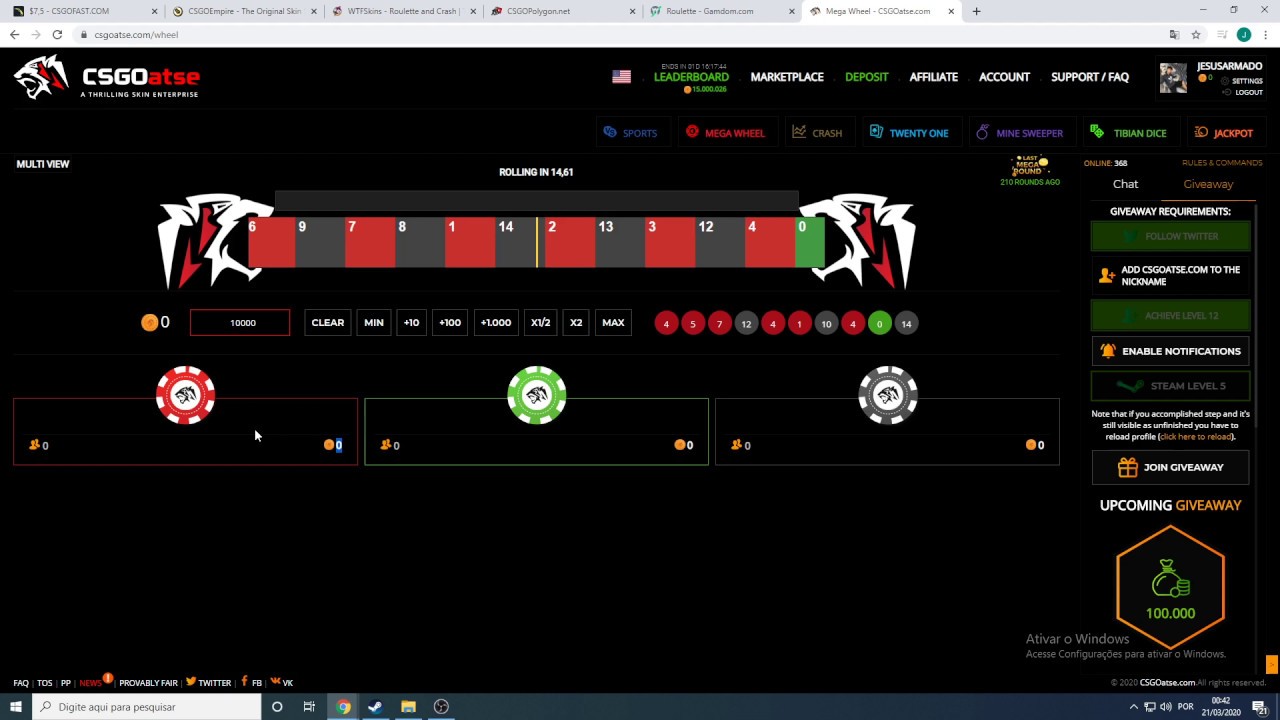1280x720 pixels.
Task: Click the 100.000 upcoming giveaway hexagon
Action: (x=1170, y=587)
